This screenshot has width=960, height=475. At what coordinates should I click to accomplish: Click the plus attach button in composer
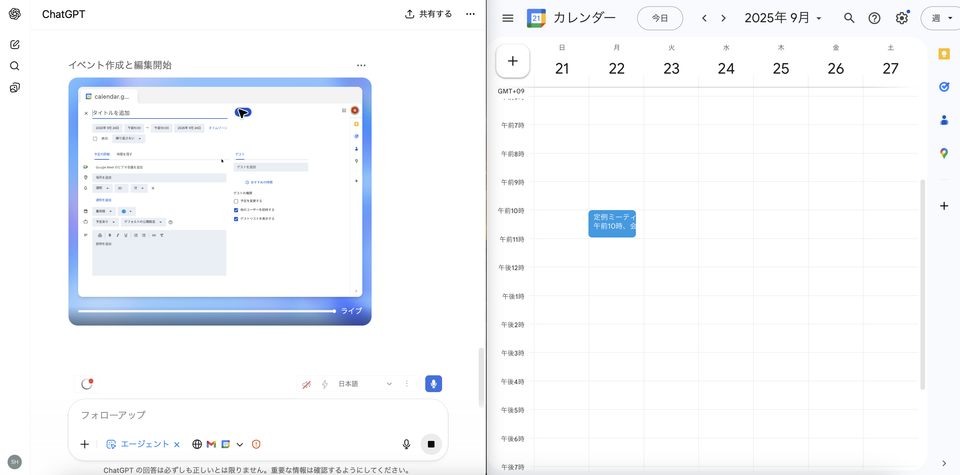pyautogui.click(x=84, y=444)
